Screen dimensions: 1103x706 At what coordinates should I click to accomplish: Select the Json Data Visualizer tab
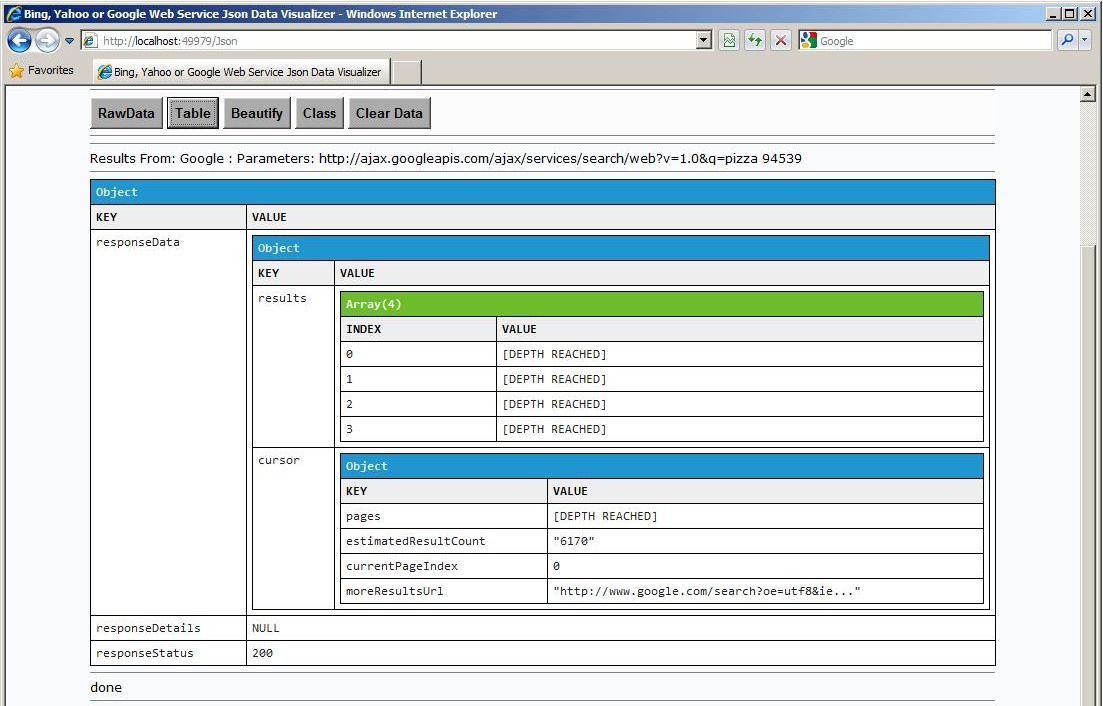(x=240, y=72)
